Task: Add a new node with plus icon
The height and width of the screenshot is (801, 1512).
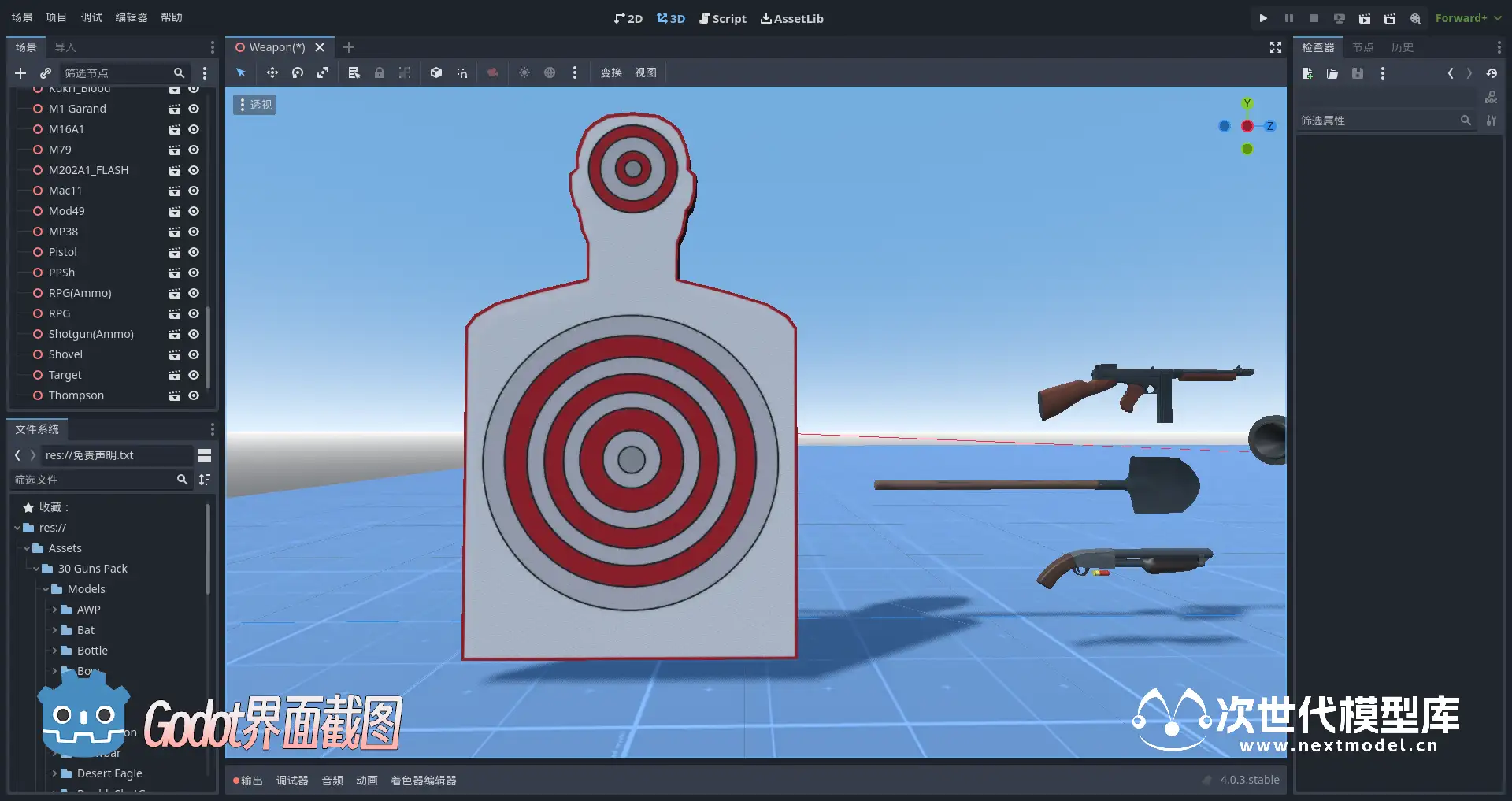Action: (x=20, y=73)
